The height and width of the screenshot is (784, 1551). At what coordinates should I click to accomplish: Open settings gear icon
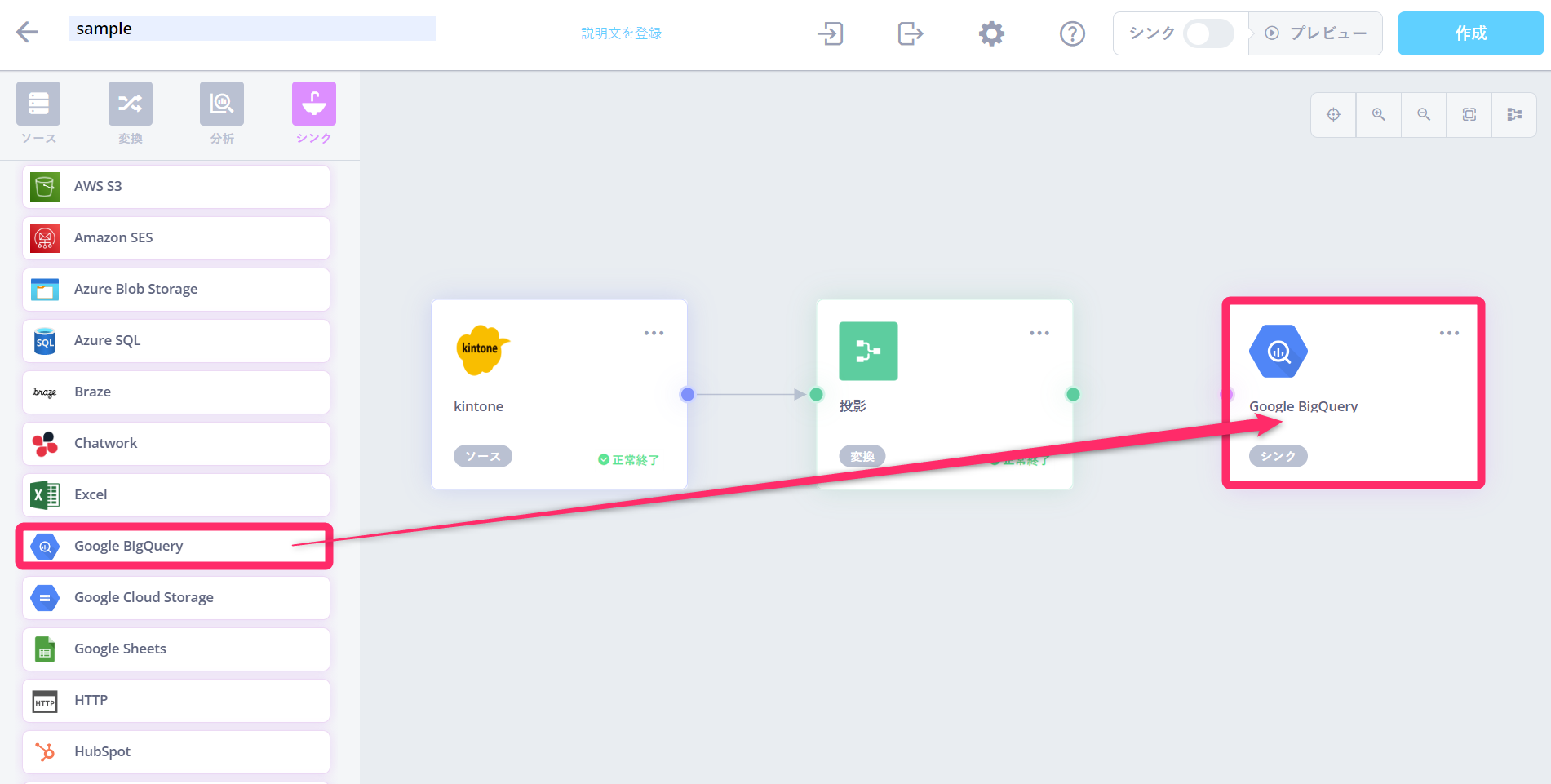(991, 33)
